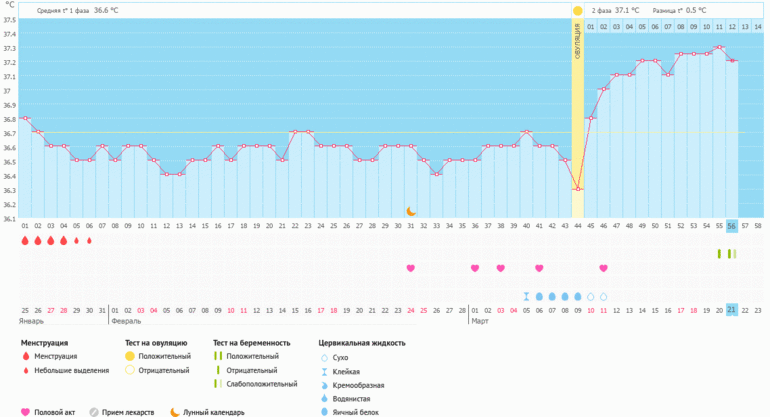Click the heart icon on cycle day 46
The image size is (770, 417).
(603, 268)
